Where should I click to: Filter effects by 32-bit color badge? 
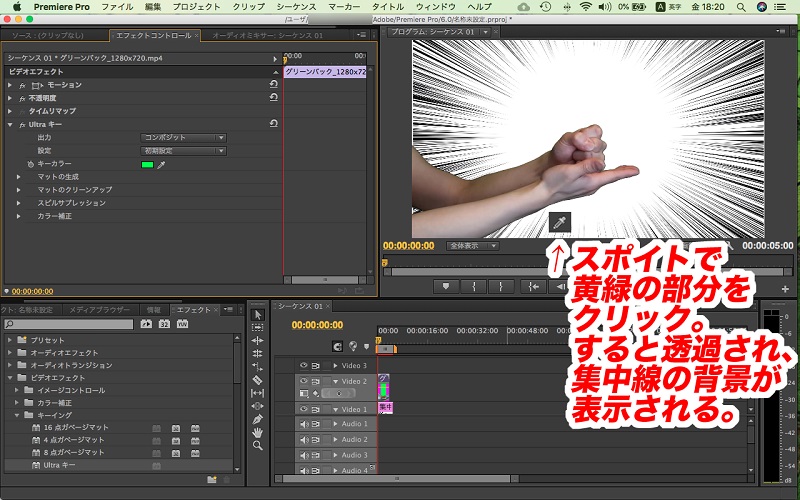[x=164, y=324]
